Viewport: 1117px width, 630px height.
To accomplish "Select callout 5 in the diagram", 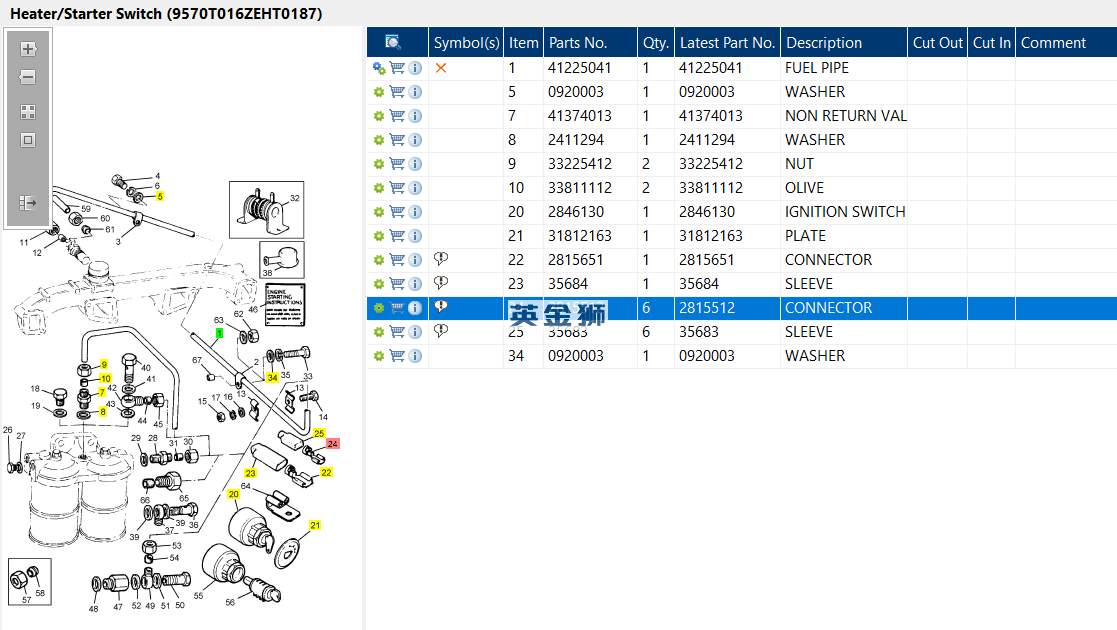I will pyautogui.click(x=160, y=196).
